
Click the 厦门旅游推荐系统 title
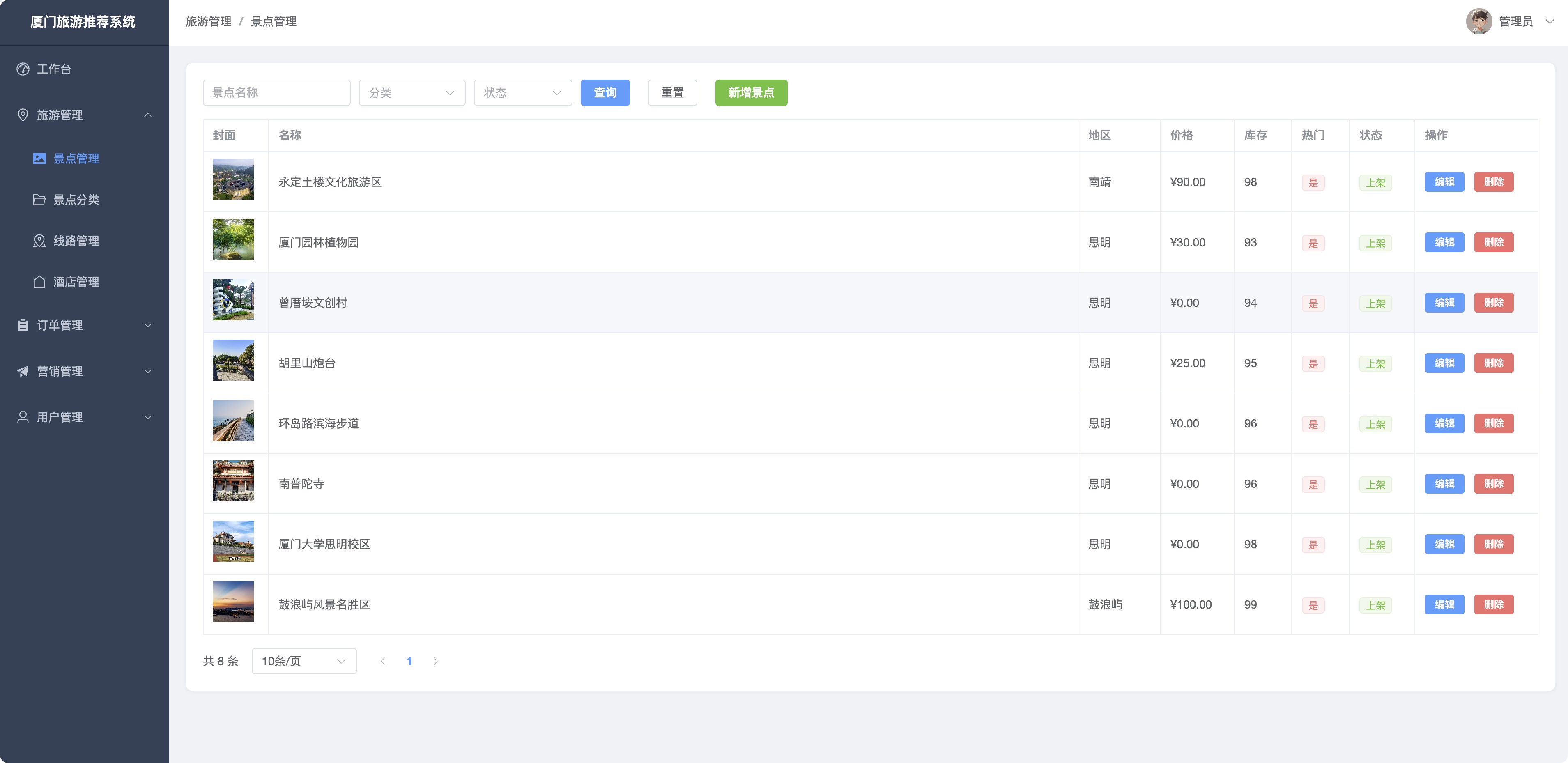[x=83, y=22]
